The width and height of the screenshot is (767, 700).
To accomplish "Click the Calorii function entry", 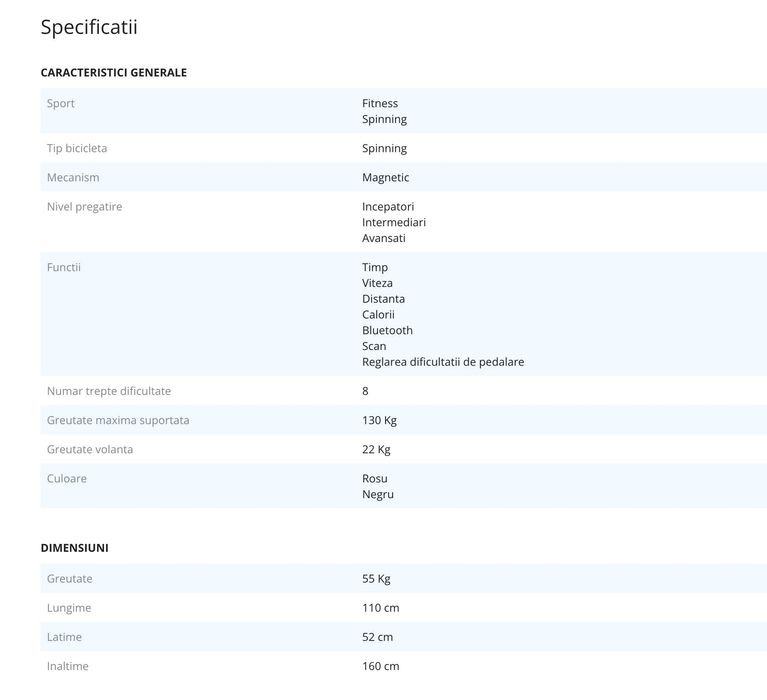I will [378, 315].
